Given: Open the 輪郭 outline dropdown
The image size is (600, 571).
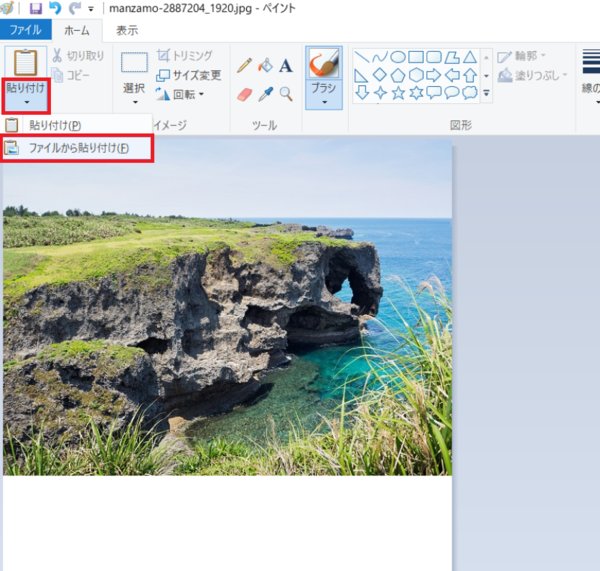Looking at the screenshot, I should coord(522,56).
